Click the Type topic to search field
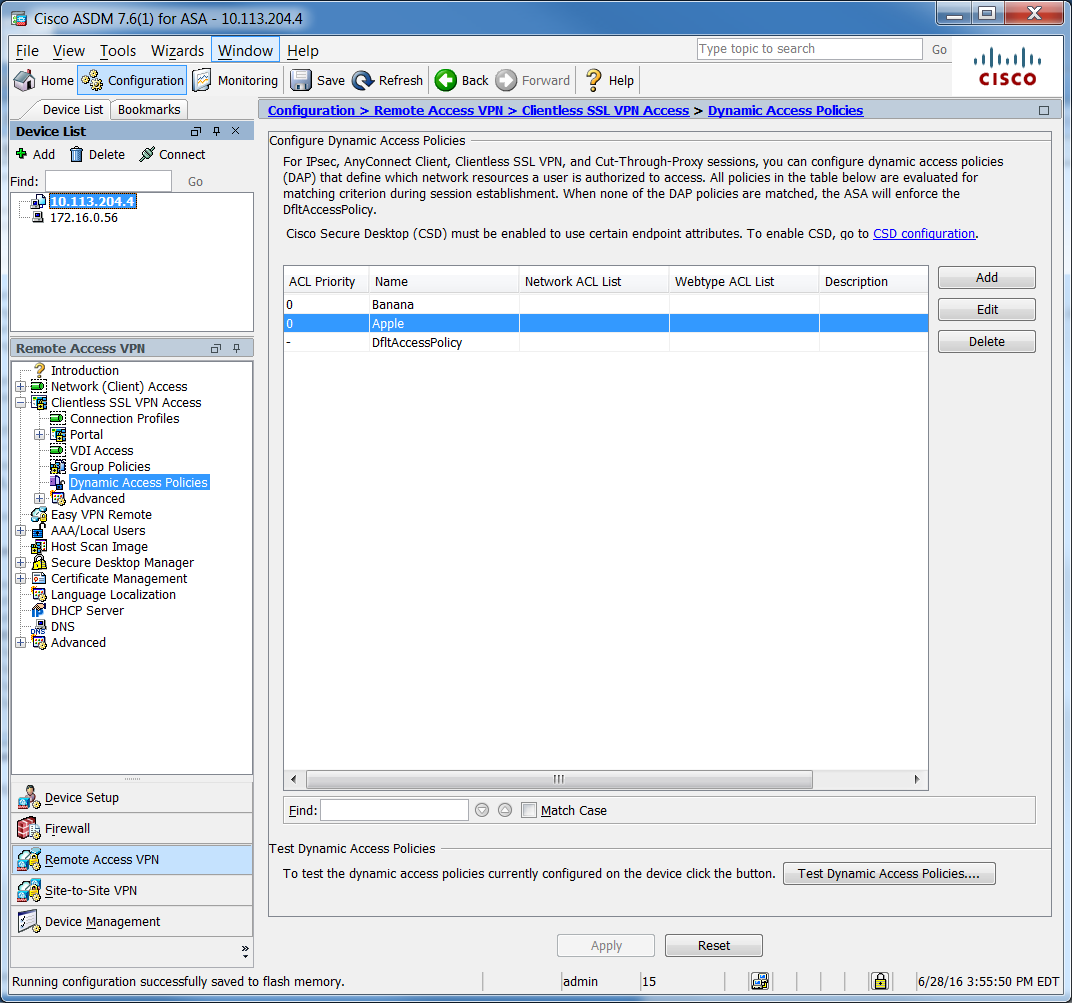 (x=808, y=49)
